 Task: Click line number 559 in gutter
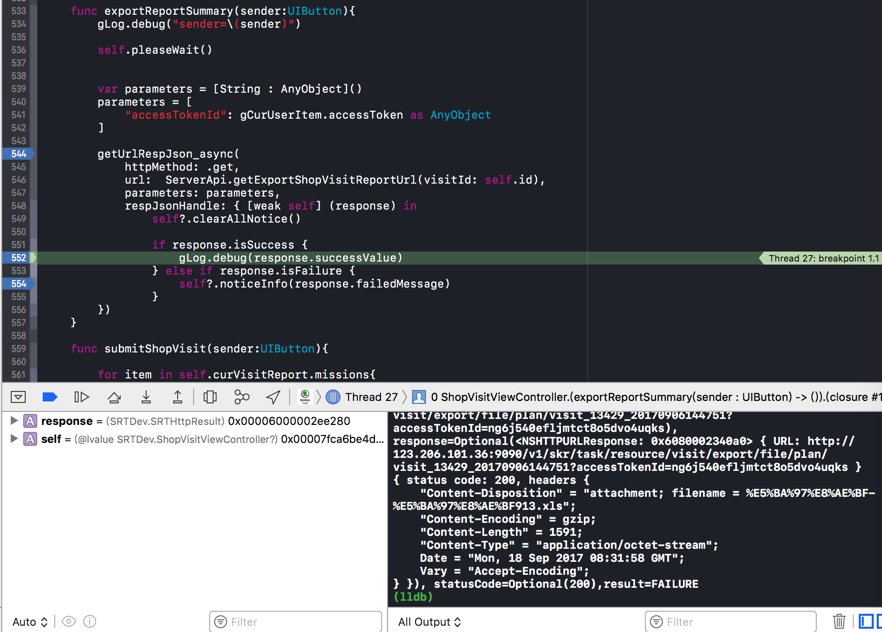(x=19, y=349)
